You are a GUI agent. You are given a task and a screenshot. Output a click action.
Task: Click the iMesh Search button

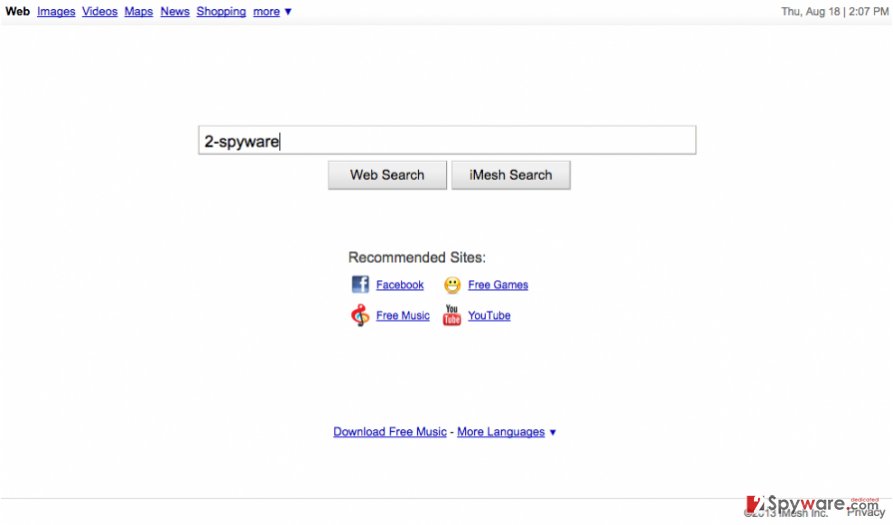(511, 175)
